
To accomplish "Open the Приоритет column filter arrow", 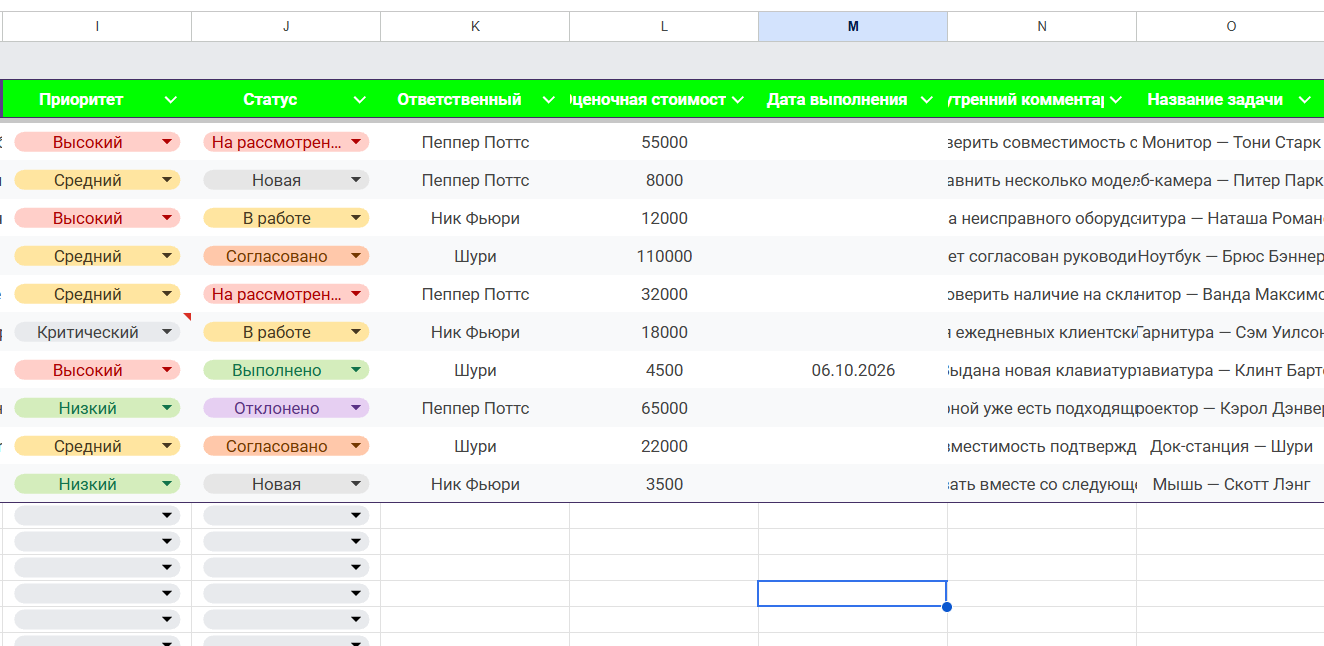I will click(x=170, y=100).
